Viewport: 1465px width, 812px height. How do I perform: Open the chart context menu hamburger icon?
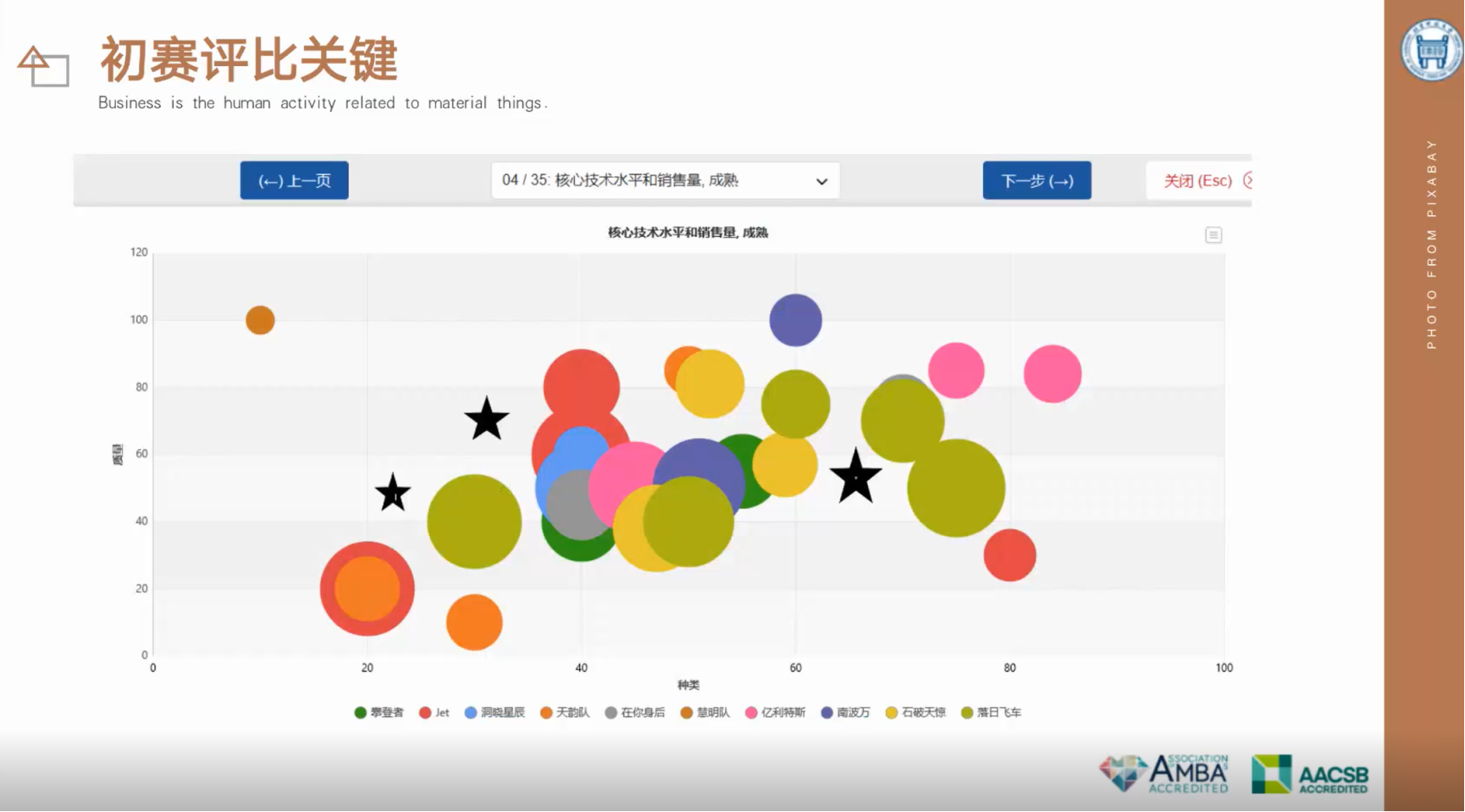click(x=1213, y=235)
